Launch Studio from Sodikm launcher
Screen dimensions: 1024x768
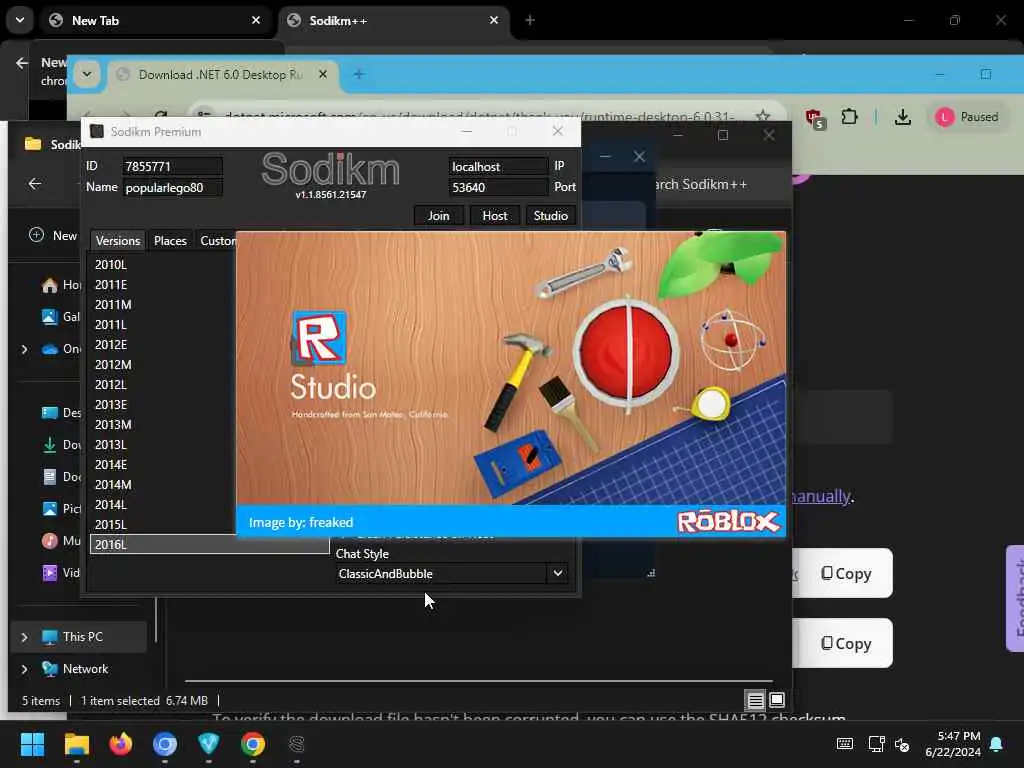551,216
